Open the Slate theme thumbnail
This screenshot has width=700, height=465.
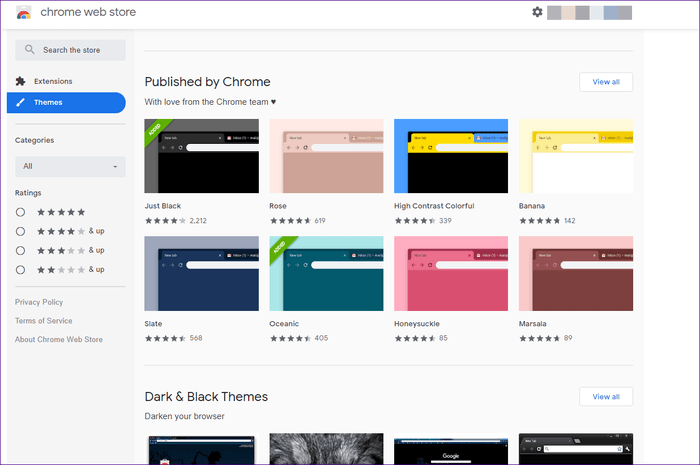[x=201, y=274]
